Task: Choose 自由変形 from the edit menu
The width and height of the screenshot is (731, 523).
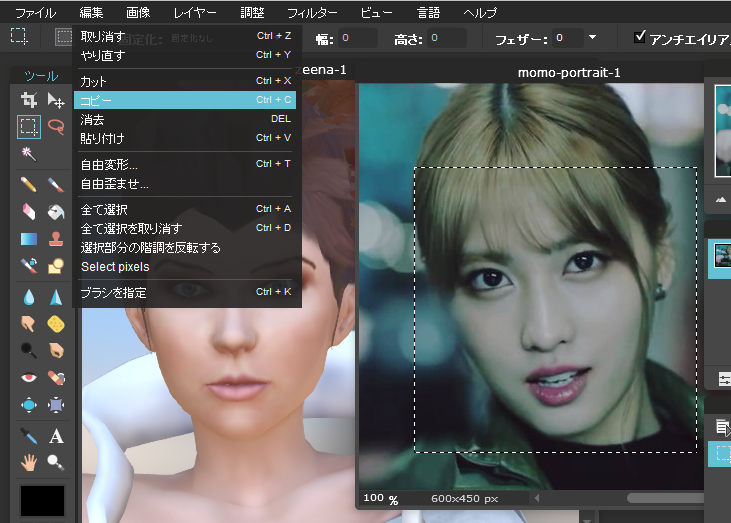Action: pos(185,164)
